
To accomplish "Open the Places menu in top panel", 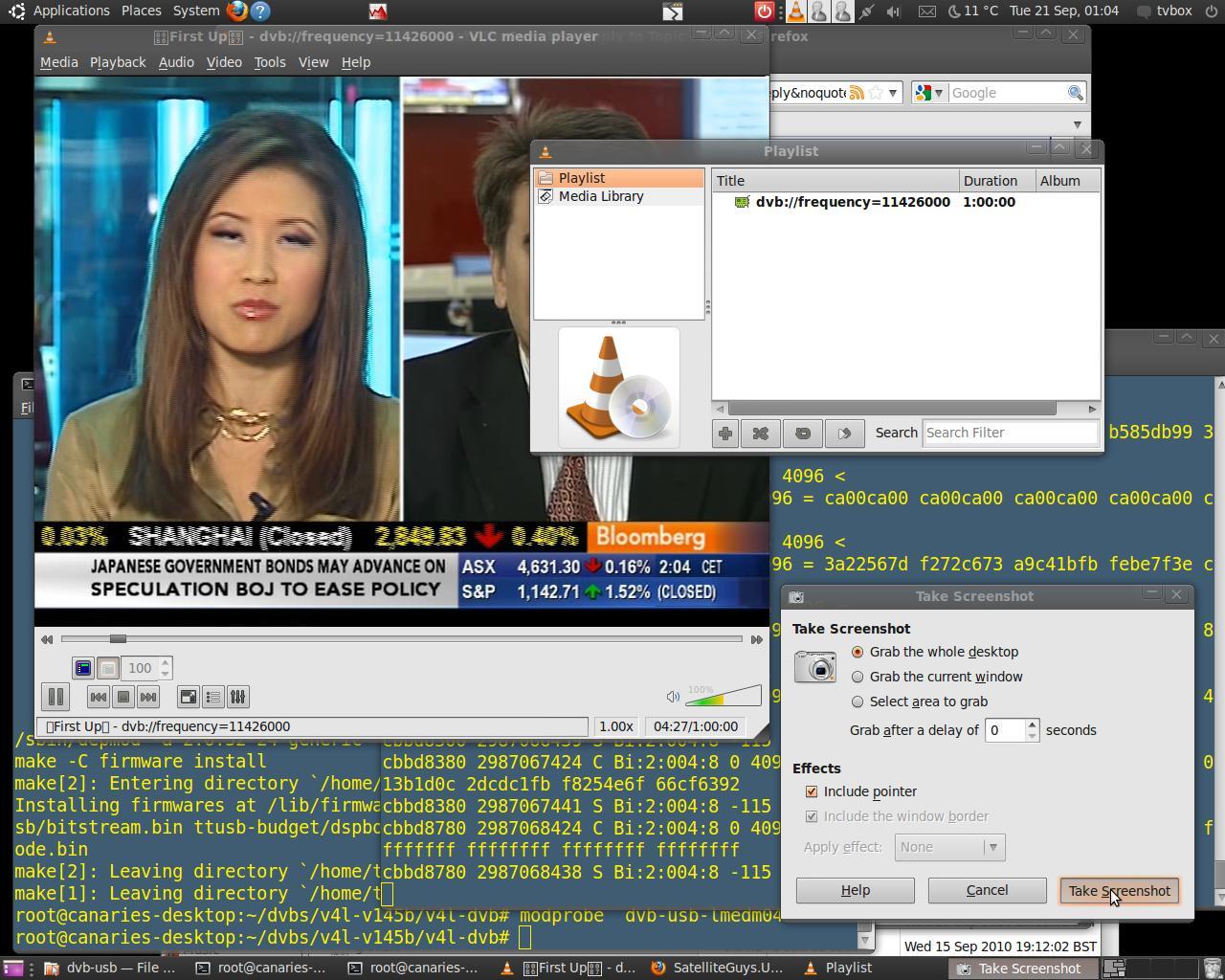I will click(141, 11).
